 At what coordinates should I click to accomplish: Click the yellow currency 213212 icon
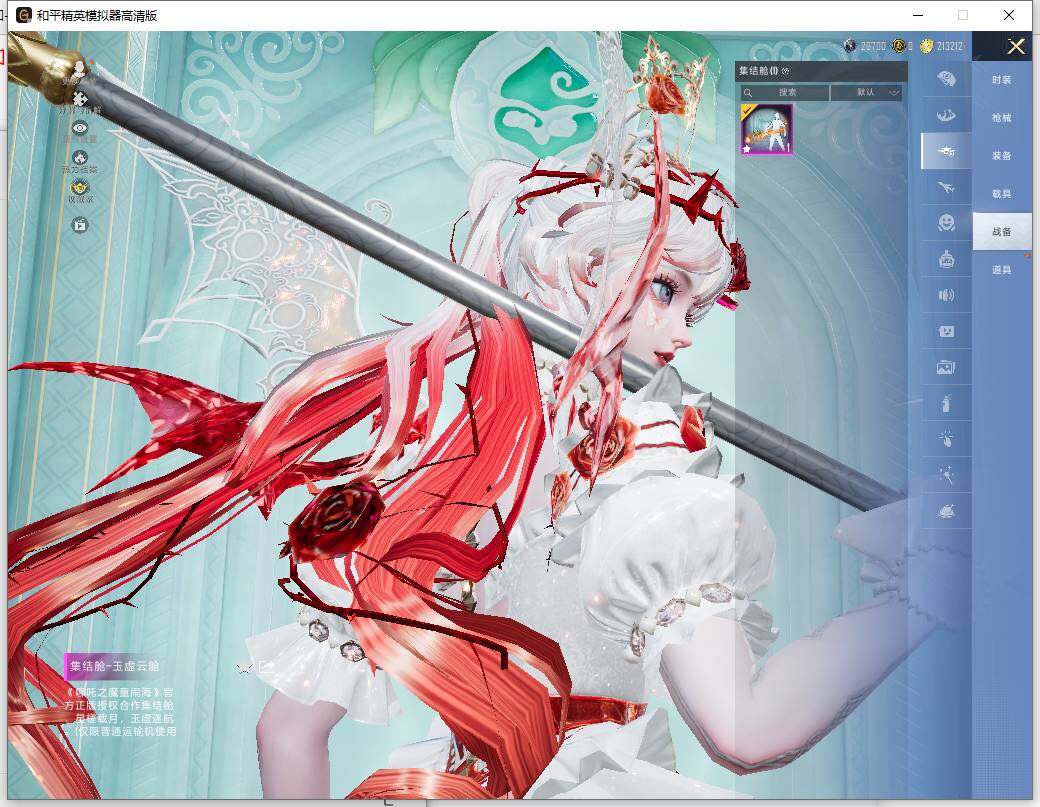tap(927, 46)
